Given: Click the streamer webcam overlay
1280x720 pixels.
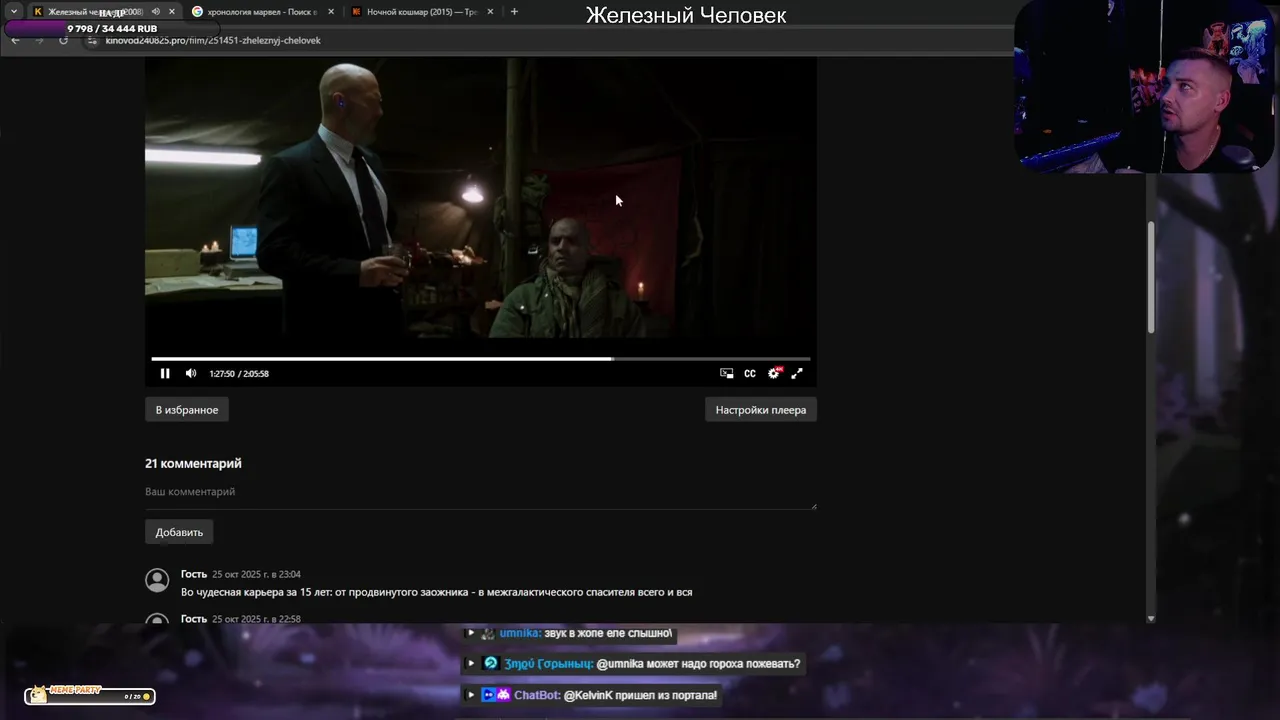Looking at the screenshot, I should coord(1145,87).
